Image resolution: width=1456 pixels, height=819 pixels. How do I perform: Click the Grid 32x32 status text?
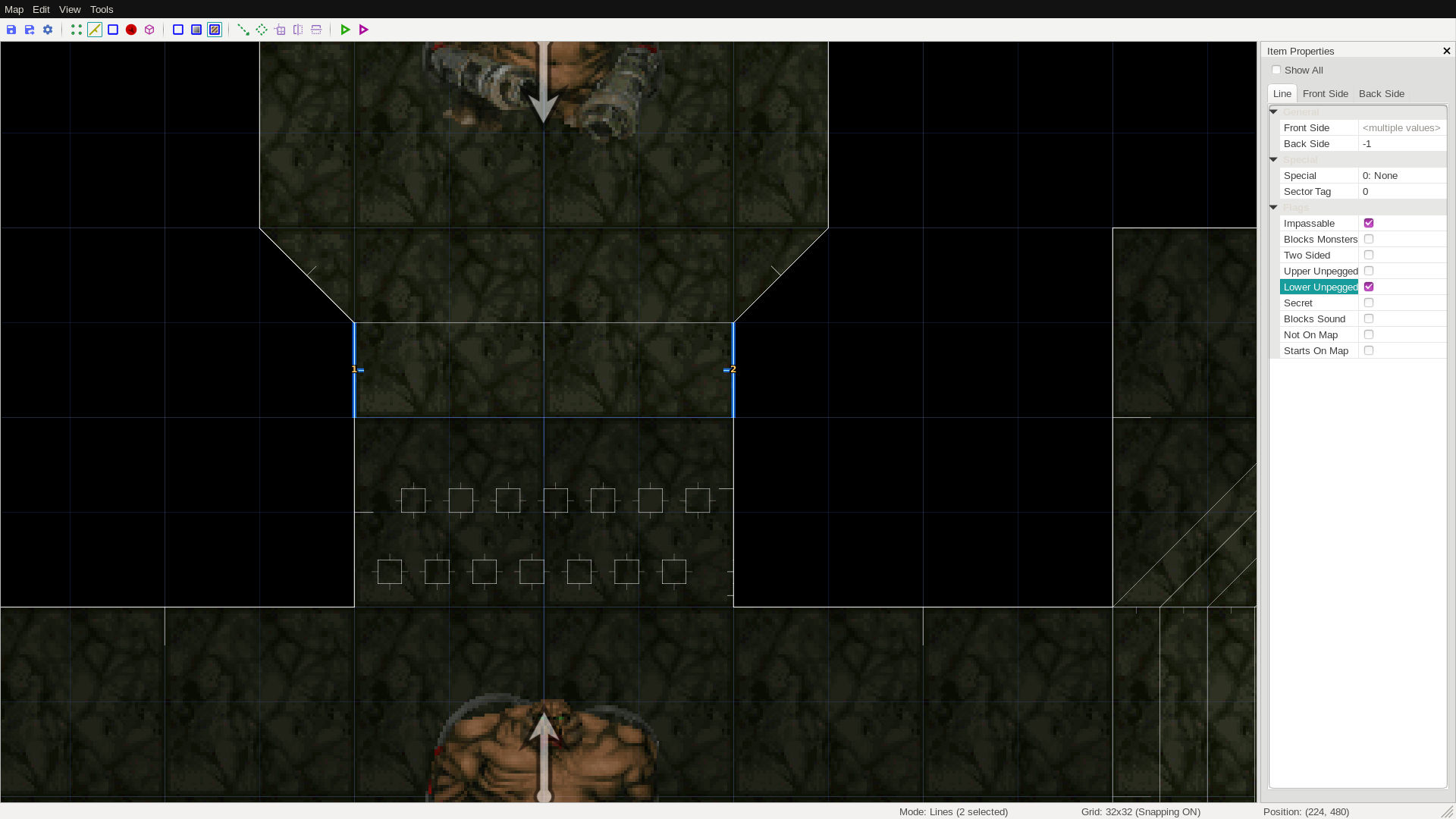[x=1141, y=811]
